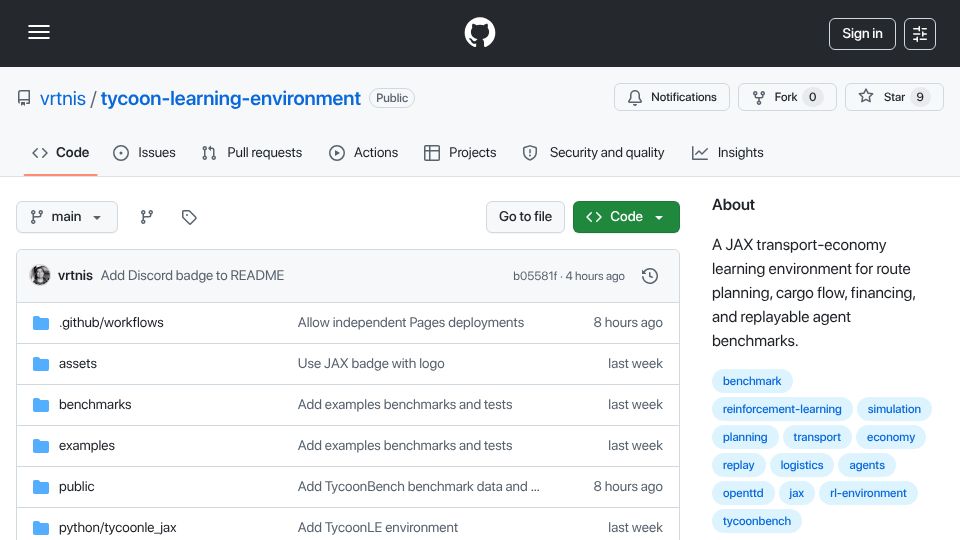Select the simulation topic tag

894,409
